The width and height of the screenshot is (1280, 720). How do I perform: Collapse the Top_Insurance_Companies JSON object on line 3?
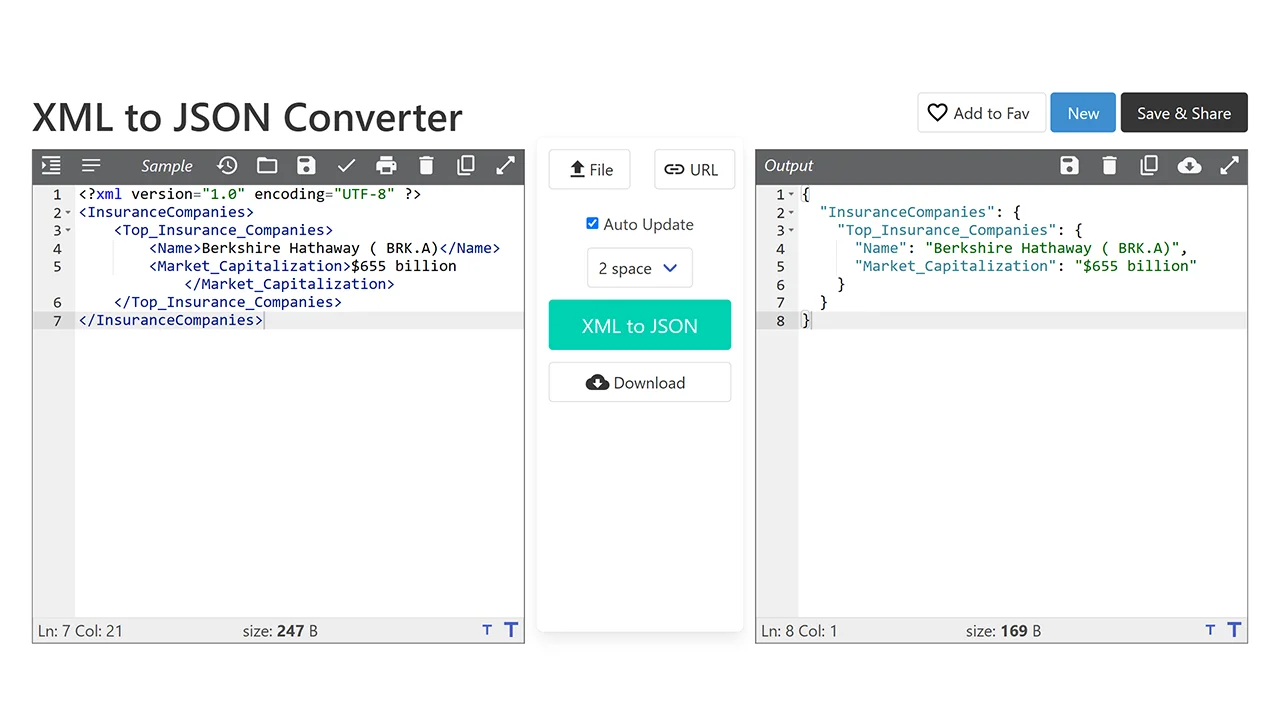pos(791,231)
